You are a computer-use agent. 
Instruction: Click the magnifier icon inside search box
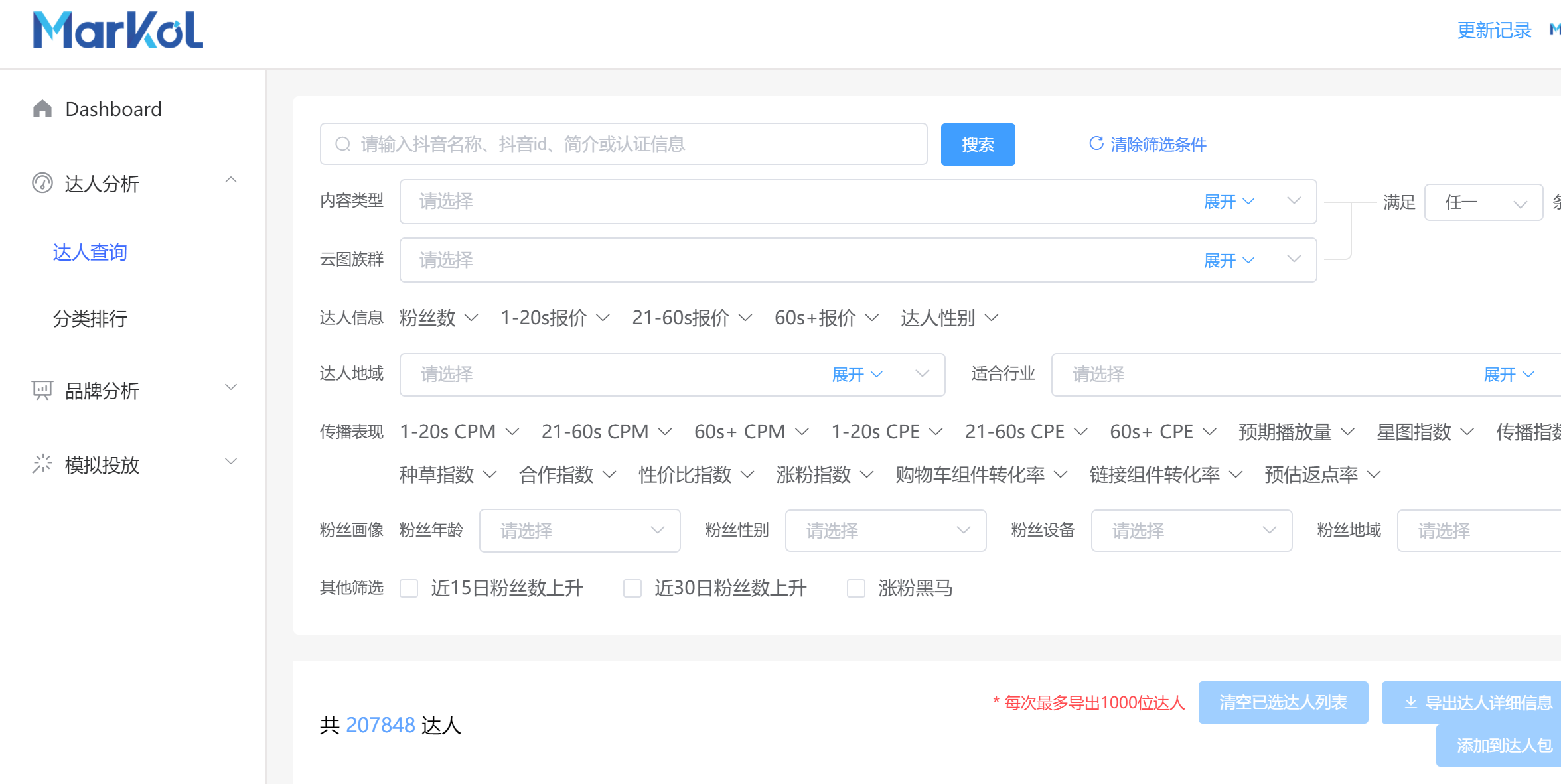pyautogui.click(x=343, y=143)
